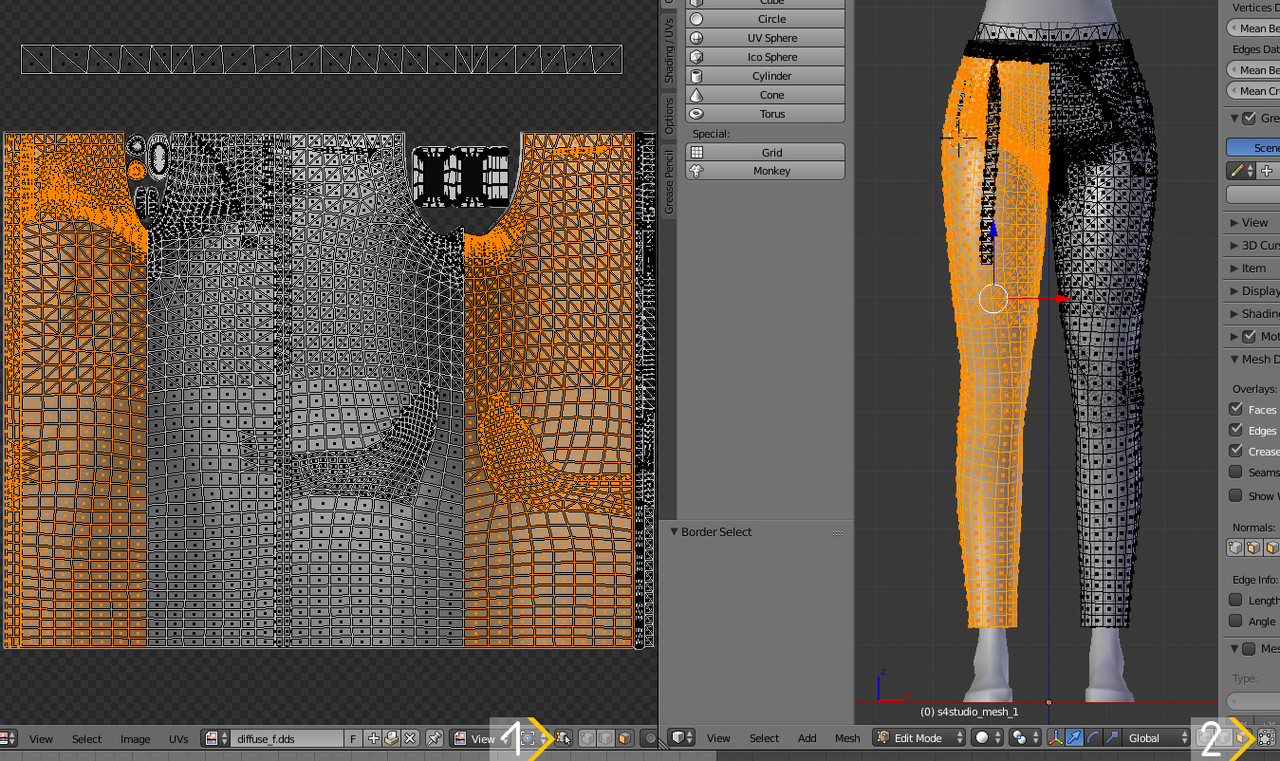Switch to Options tool shelf tab
Screen dimensions: 1280x761
669,115
